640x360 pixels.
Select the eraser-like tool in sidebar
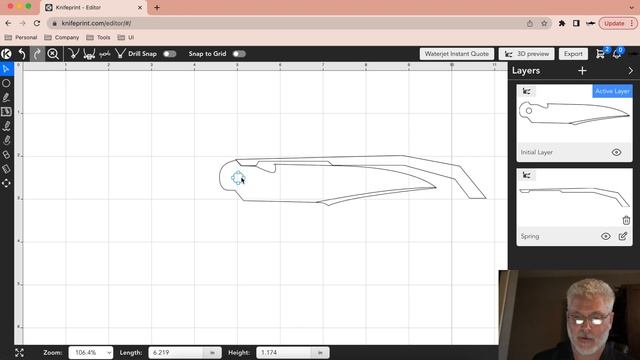tap(6, 155)
